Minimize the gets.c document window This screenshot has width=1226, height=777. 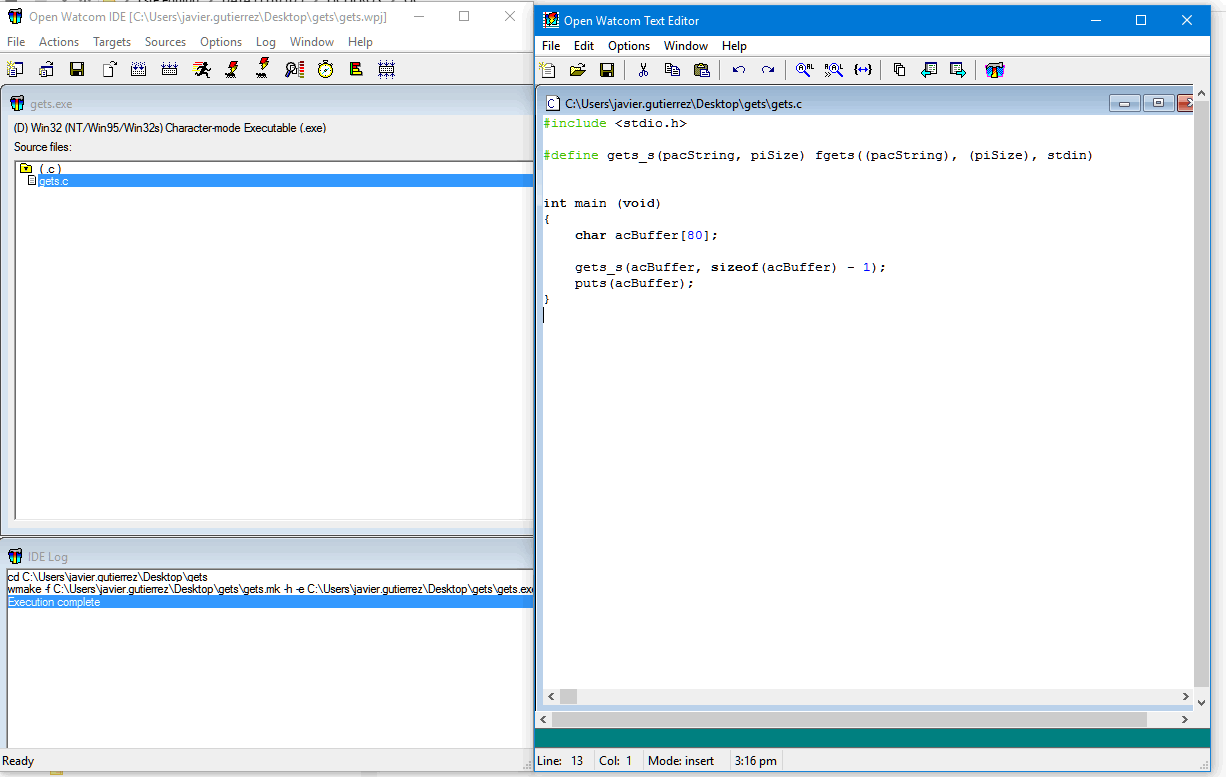coord(1125,103)
